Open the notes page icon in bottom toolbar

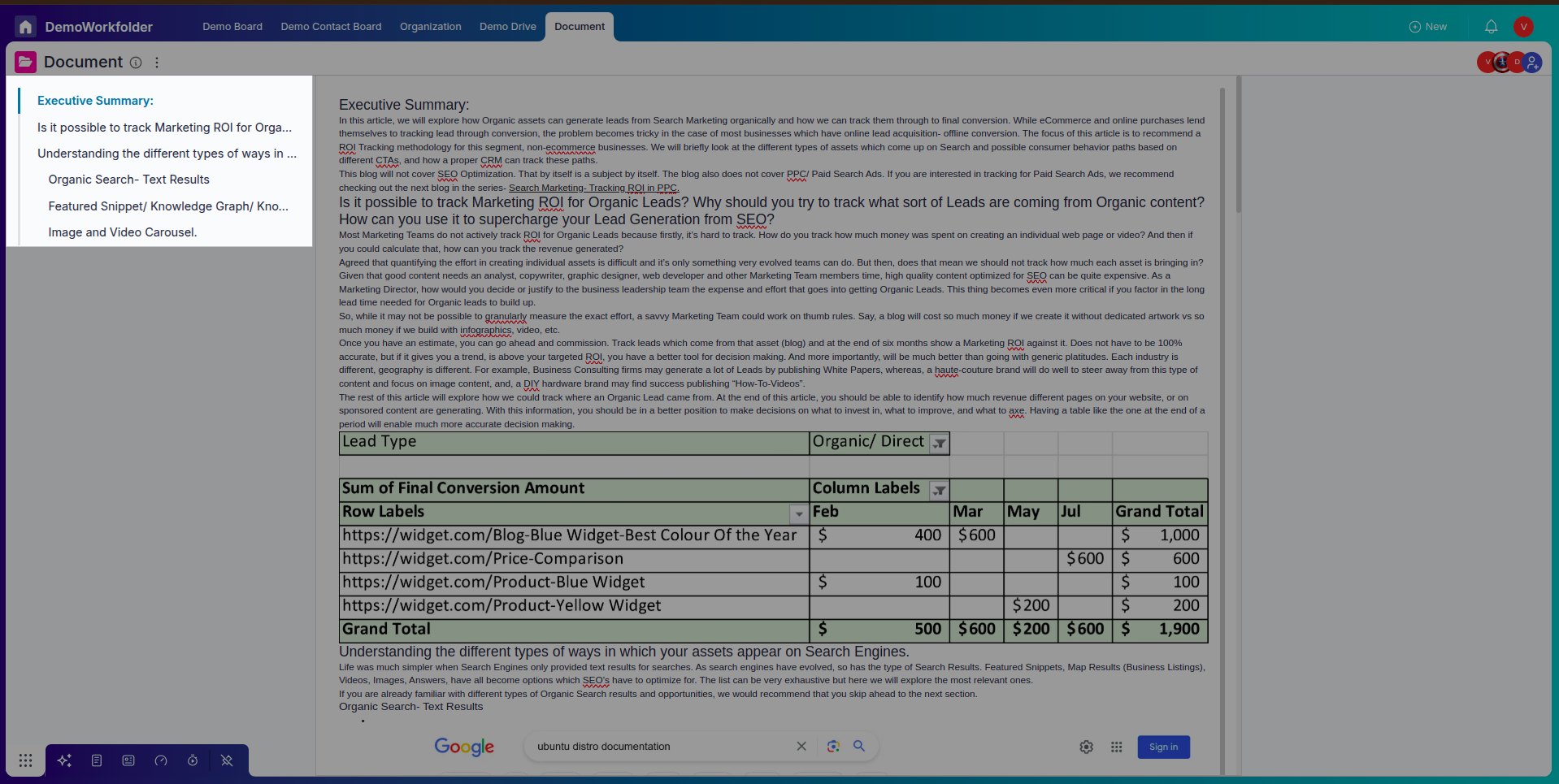tap(97, 760)
